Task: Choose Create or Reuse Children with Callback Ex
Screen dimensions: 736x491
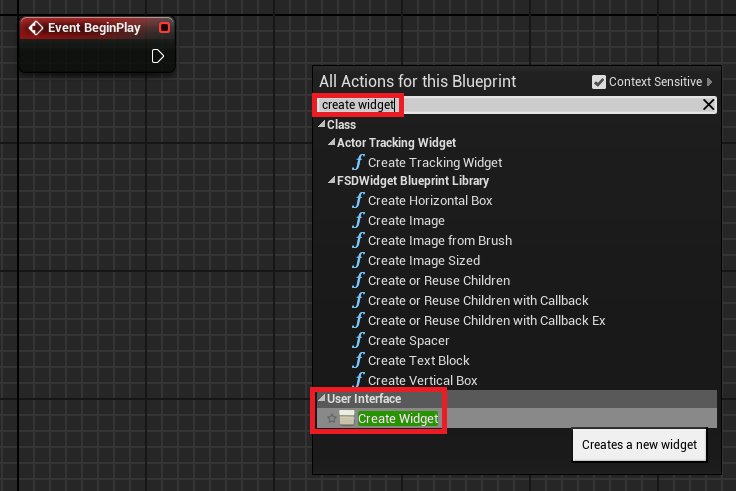Action: pyautogui.click(x=486, y=321)
